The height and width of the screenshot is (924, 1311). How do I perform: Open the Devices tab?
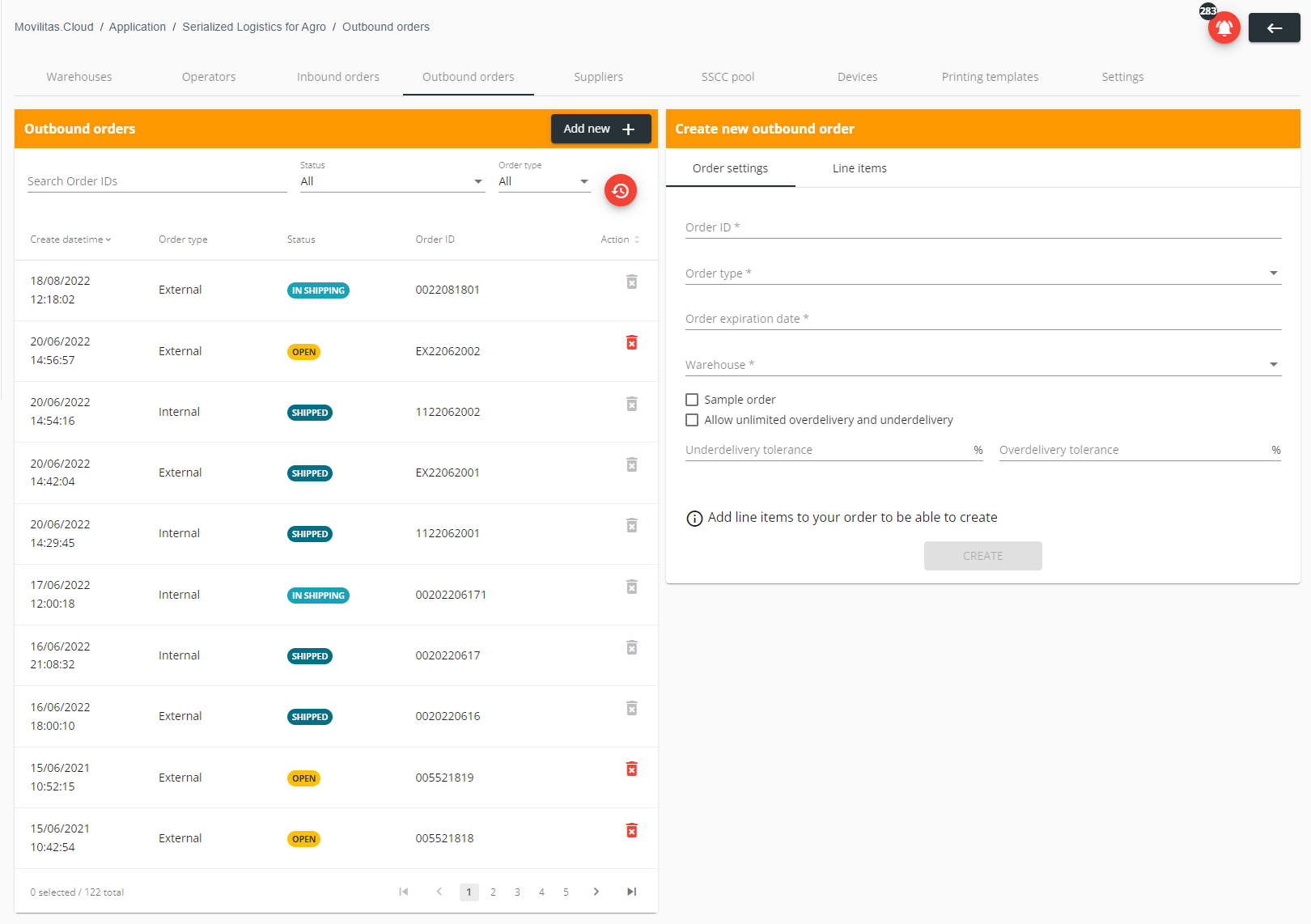[858, 77]
